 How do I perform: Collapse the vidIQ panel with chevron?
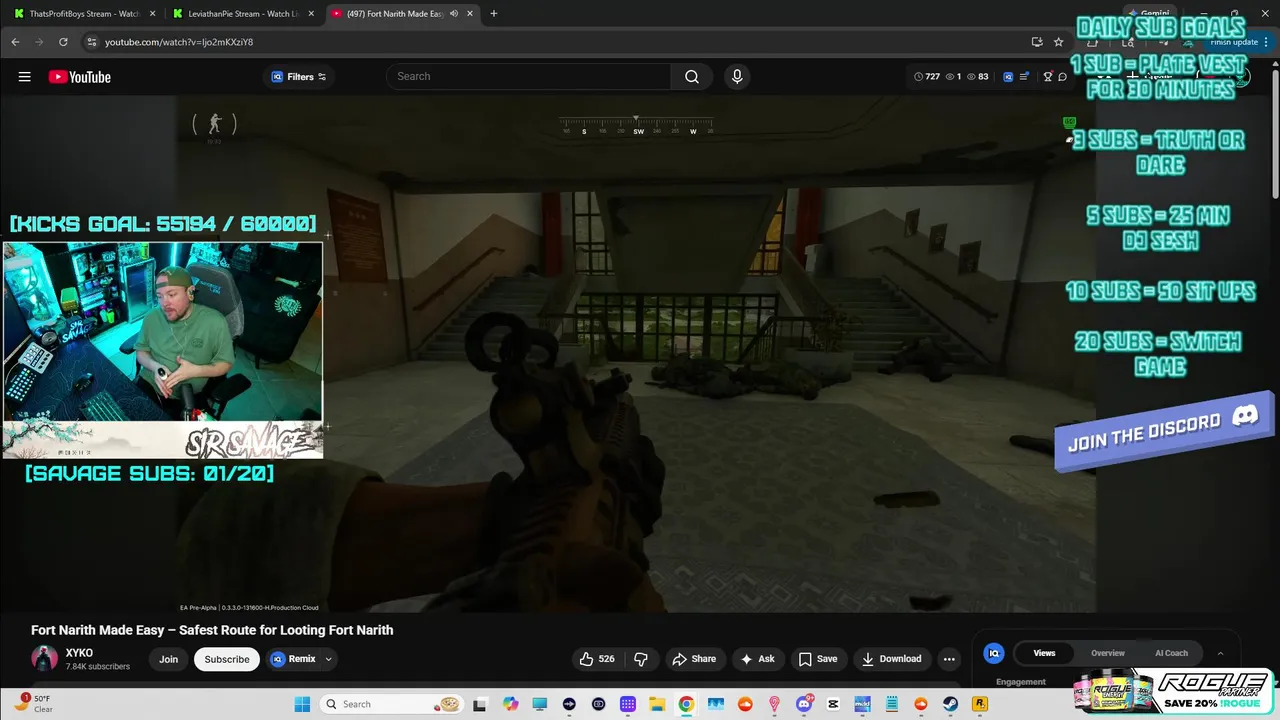point(1220,653)
